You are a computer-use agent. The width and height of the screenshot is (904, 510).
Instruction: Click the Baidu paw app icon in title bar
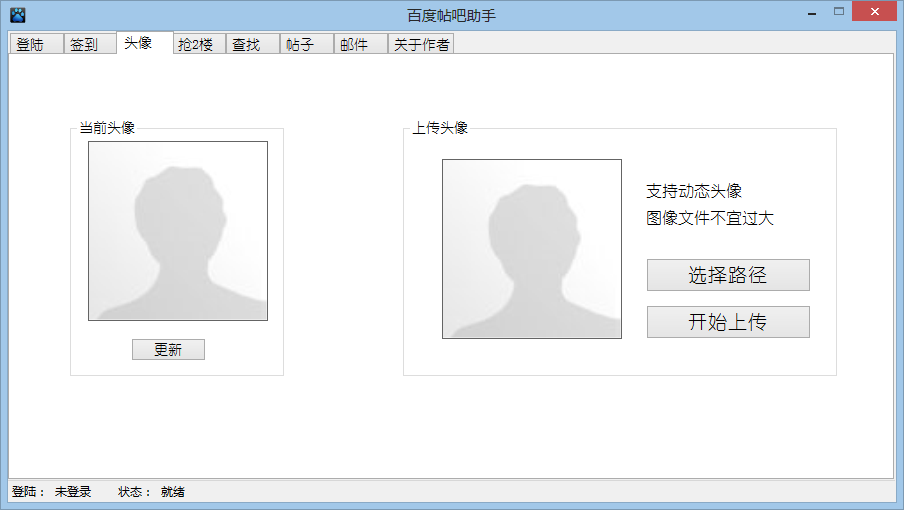point(18,14)
